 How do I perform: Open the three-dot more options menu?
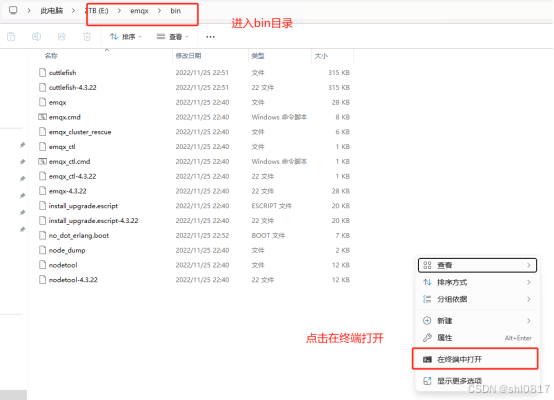(211, 37)
